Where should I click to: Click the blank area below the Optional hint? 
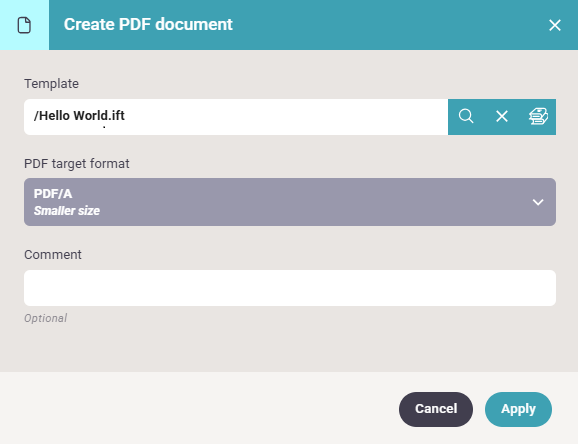[289, 348]
